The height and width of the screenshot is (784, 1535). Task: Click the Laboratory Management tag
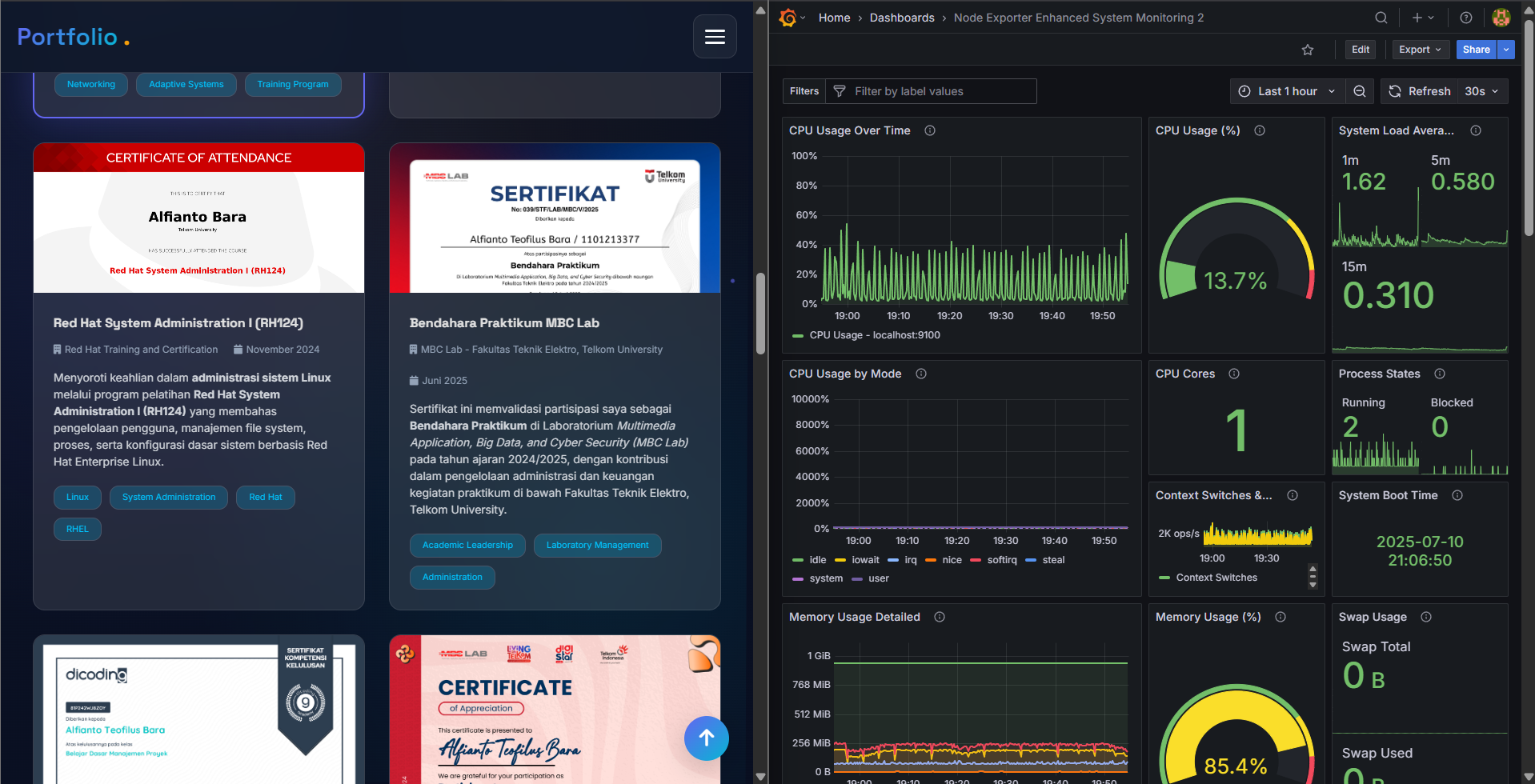tap(598, 546)
